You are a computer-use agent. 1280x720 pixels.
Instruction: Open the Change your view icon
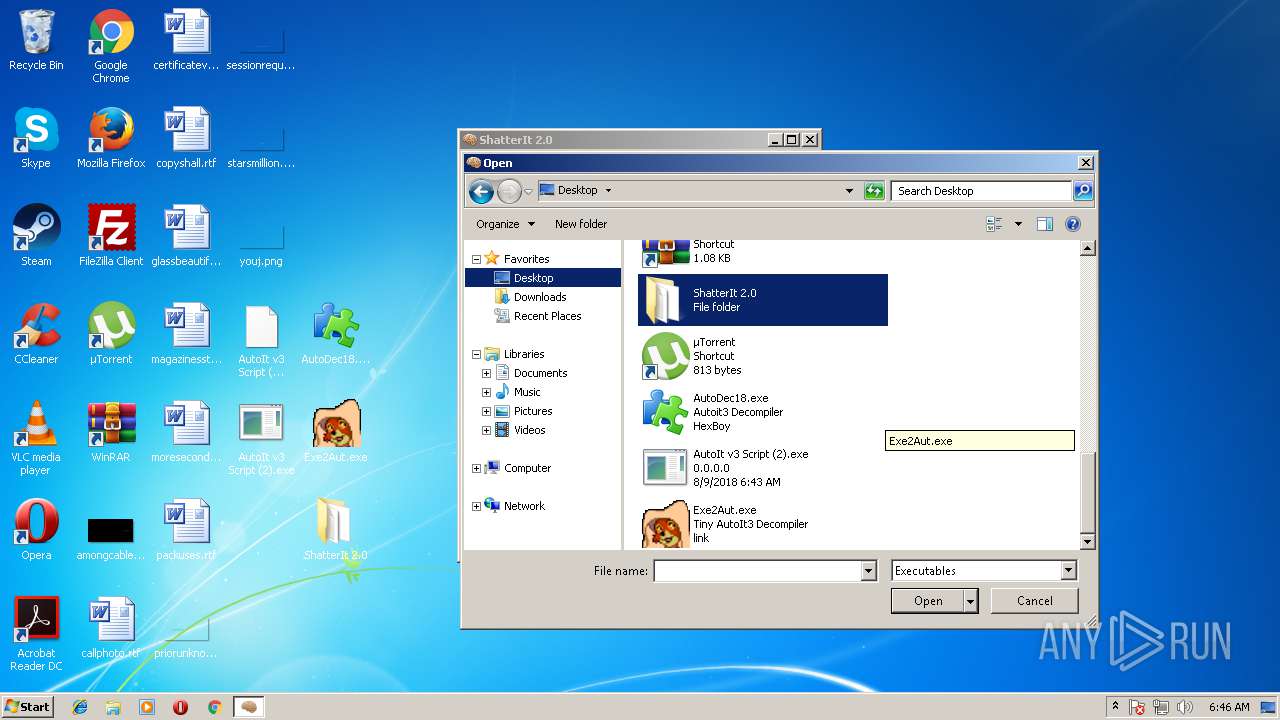click(x=994, y=224)
